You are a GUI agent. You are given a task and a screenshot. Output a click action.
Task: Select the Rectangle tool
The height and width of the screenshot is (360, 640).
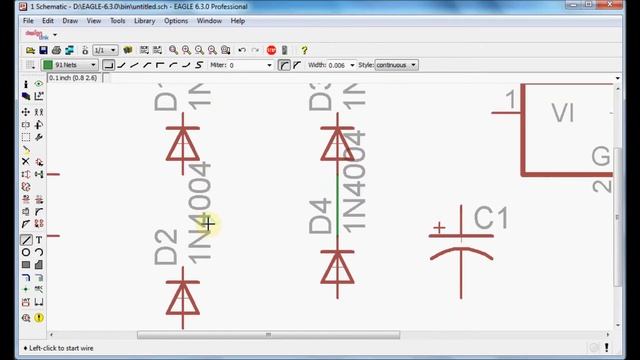(x=26, y=264)
